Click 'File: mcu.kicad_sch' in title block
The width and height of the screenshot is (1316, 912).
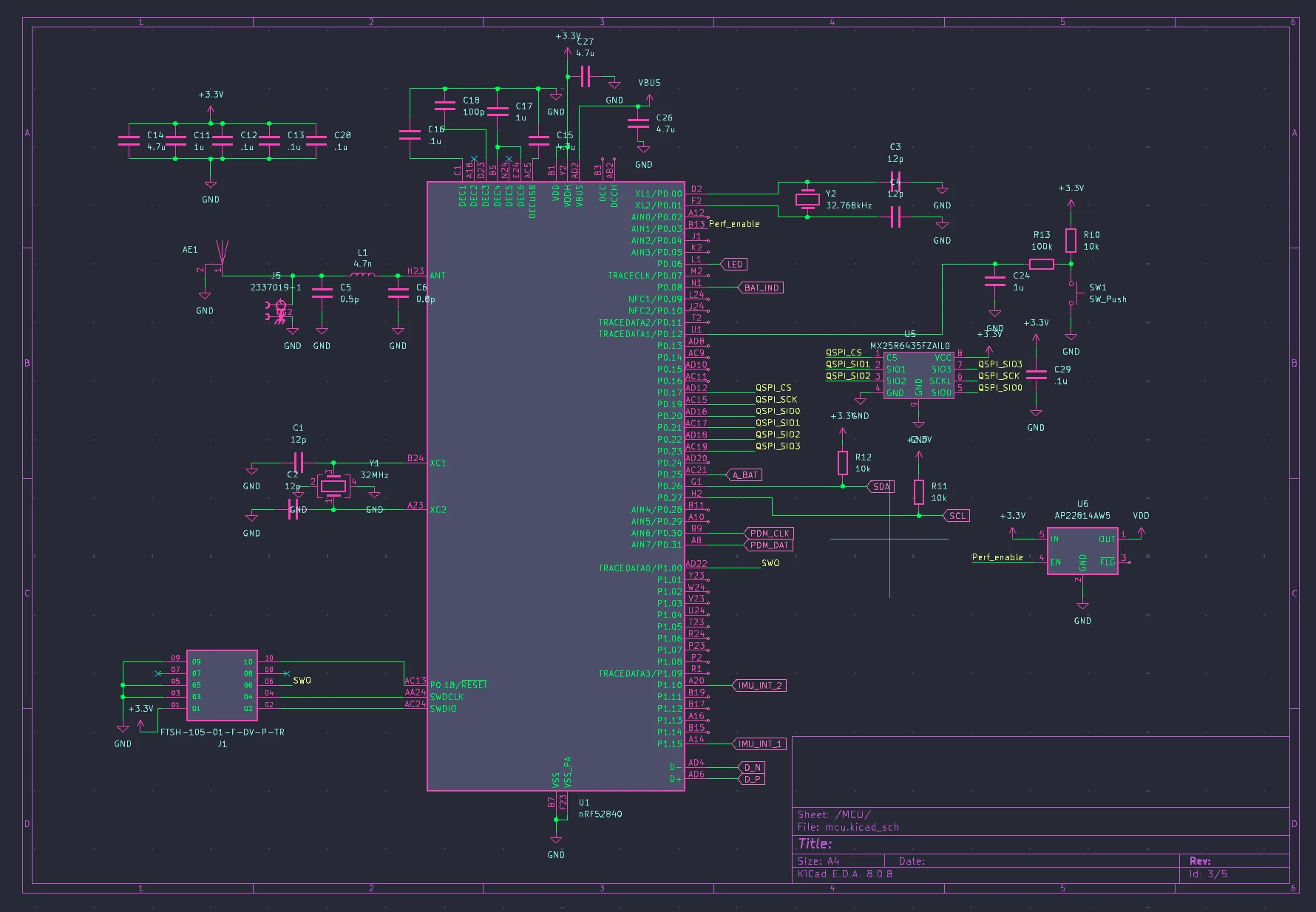[848, 827]
